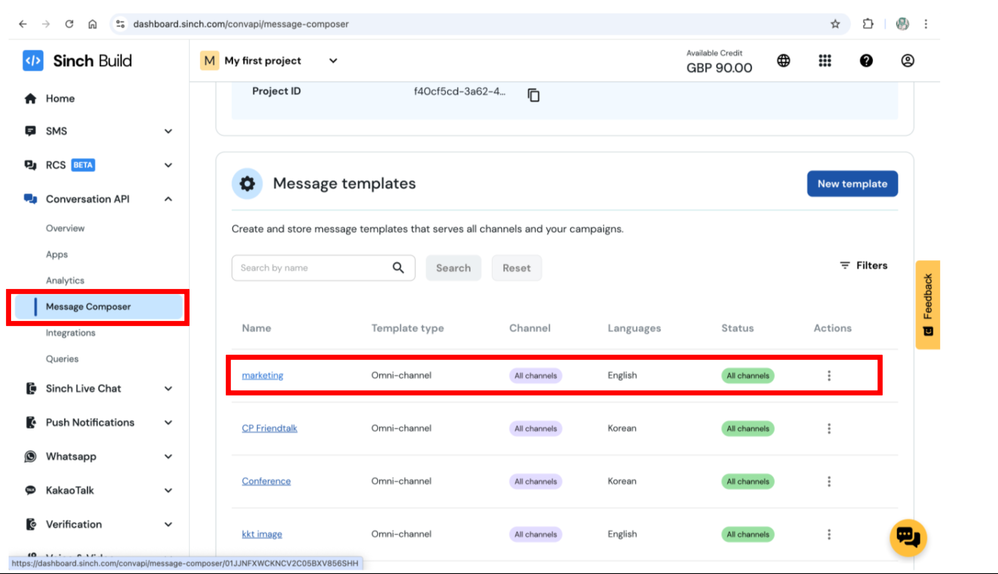Open the user account profile icon
The image size is (998, 574).
907,61
